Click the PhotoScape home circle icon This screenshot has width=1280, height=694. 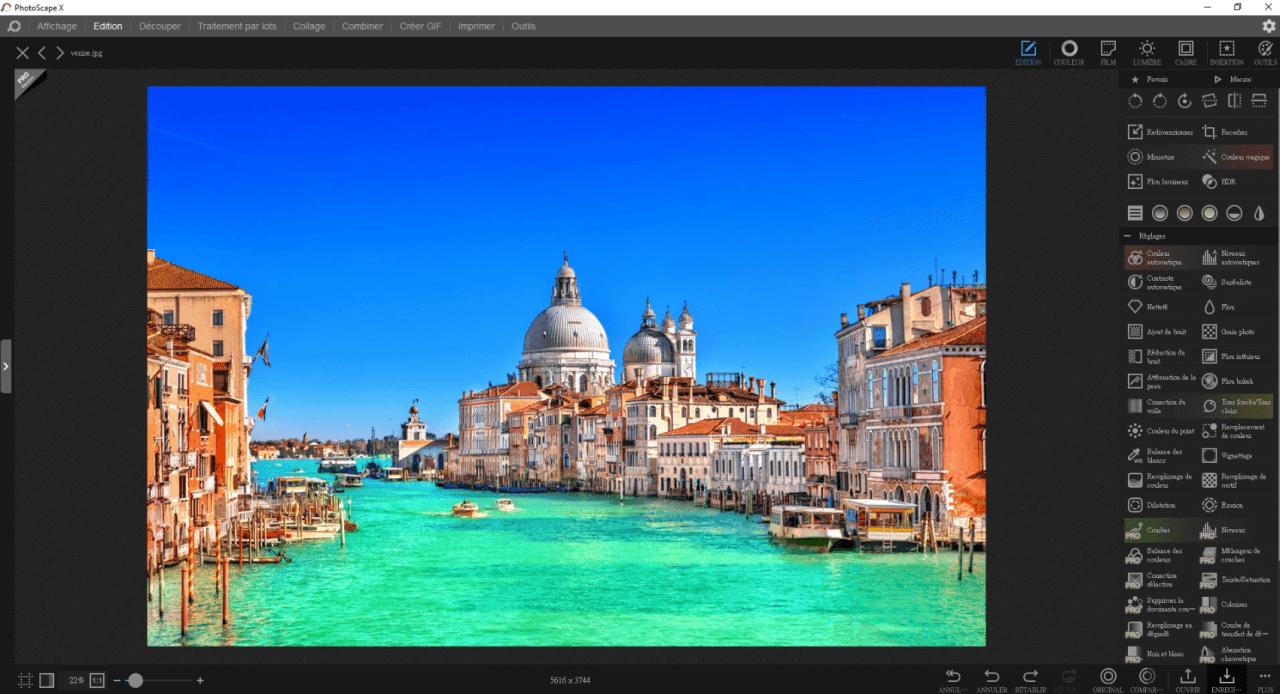pos(14,26)
